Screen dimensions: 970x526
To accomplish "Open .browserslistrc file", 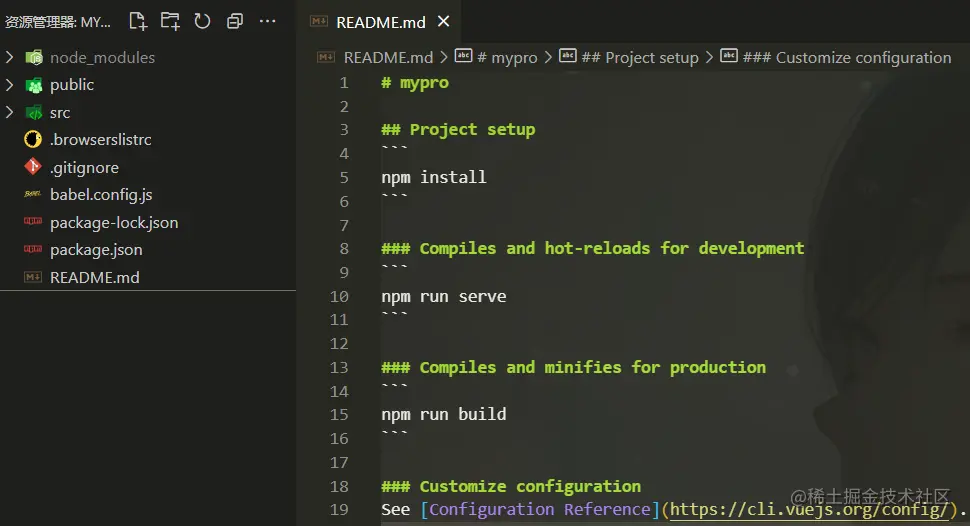I will point(101,140).
